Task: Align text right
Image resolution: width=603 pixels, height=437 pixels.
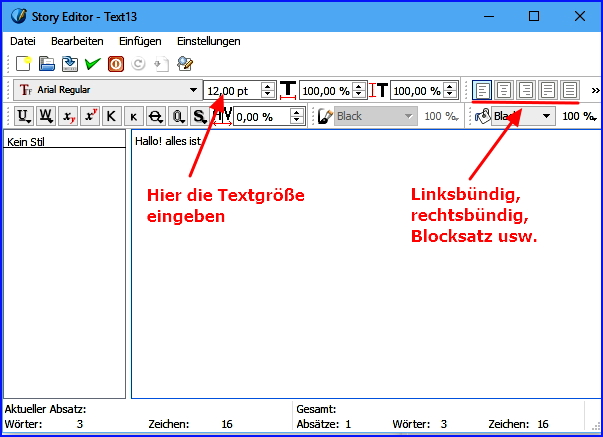Action: tap(526, 90)
